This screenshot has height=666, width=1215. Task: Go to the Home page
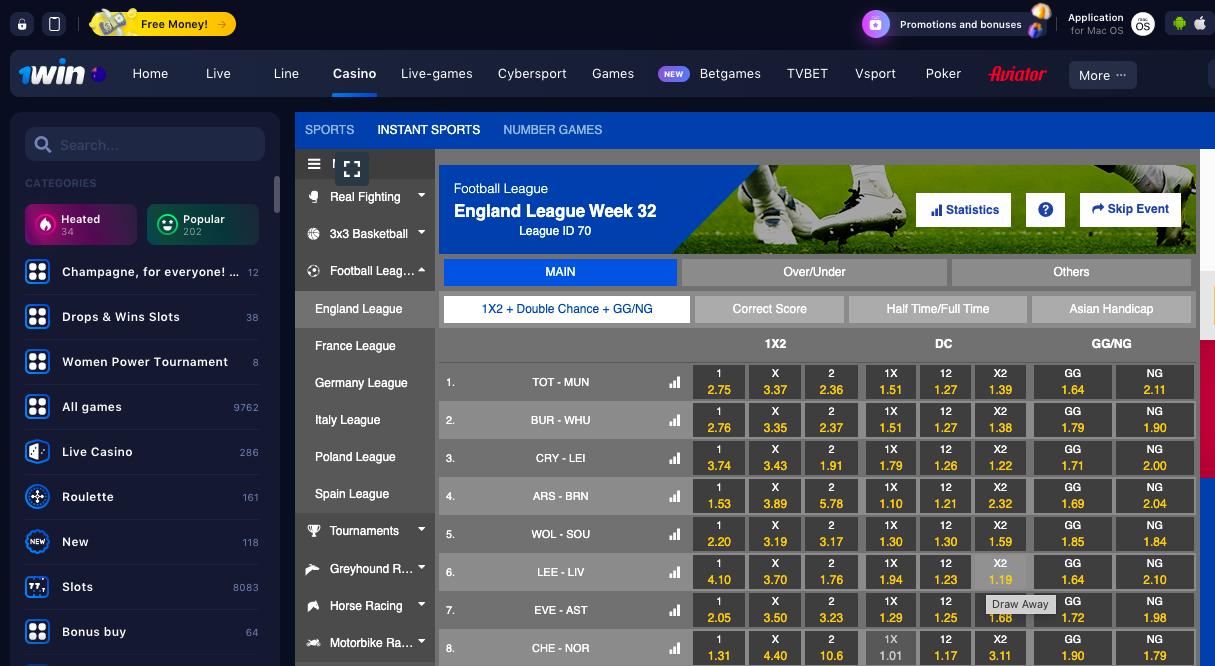tap(150, 74)
